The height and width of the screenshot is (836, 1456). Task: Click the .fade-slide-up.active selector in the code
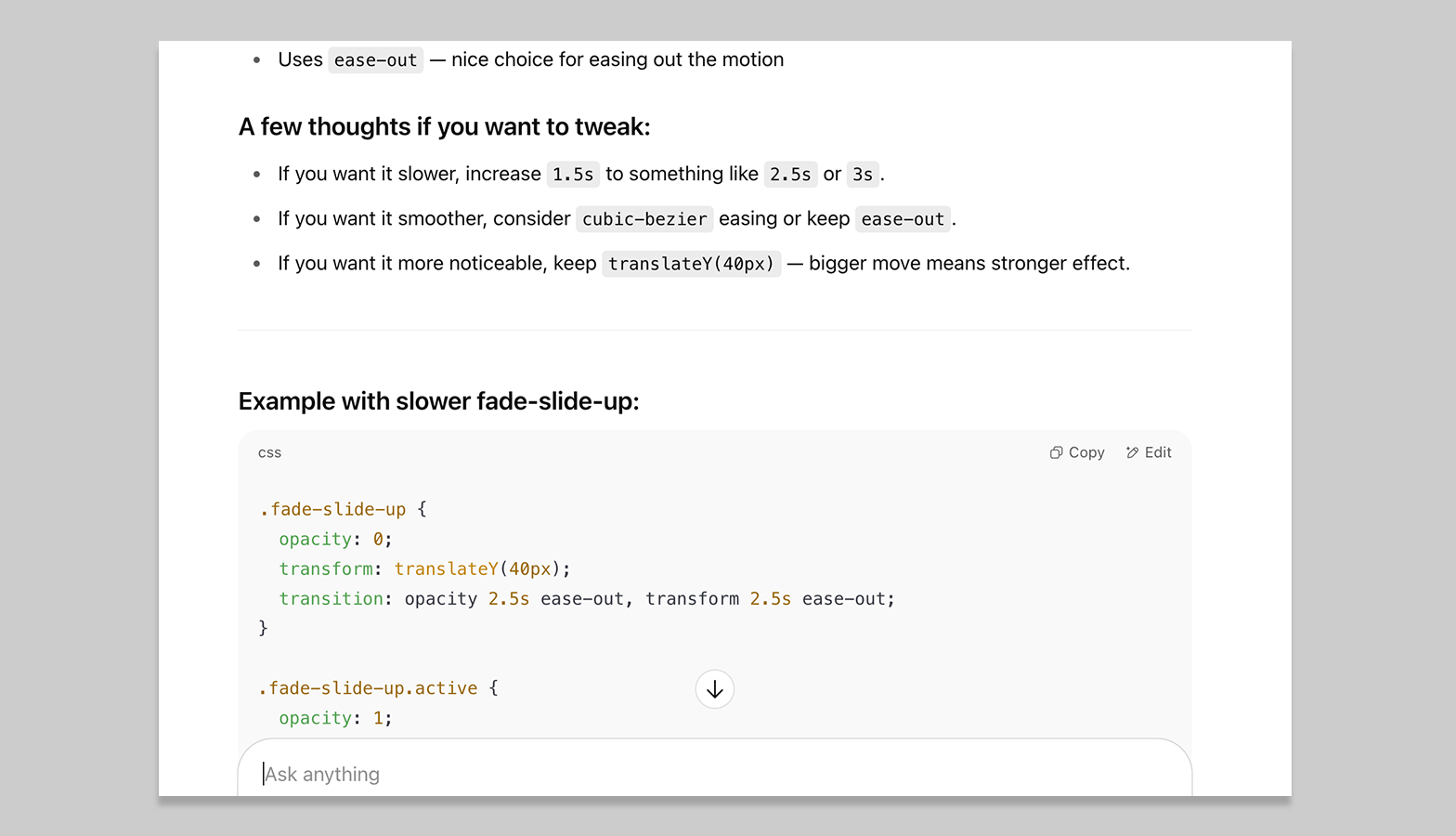[x=369, y=688]
